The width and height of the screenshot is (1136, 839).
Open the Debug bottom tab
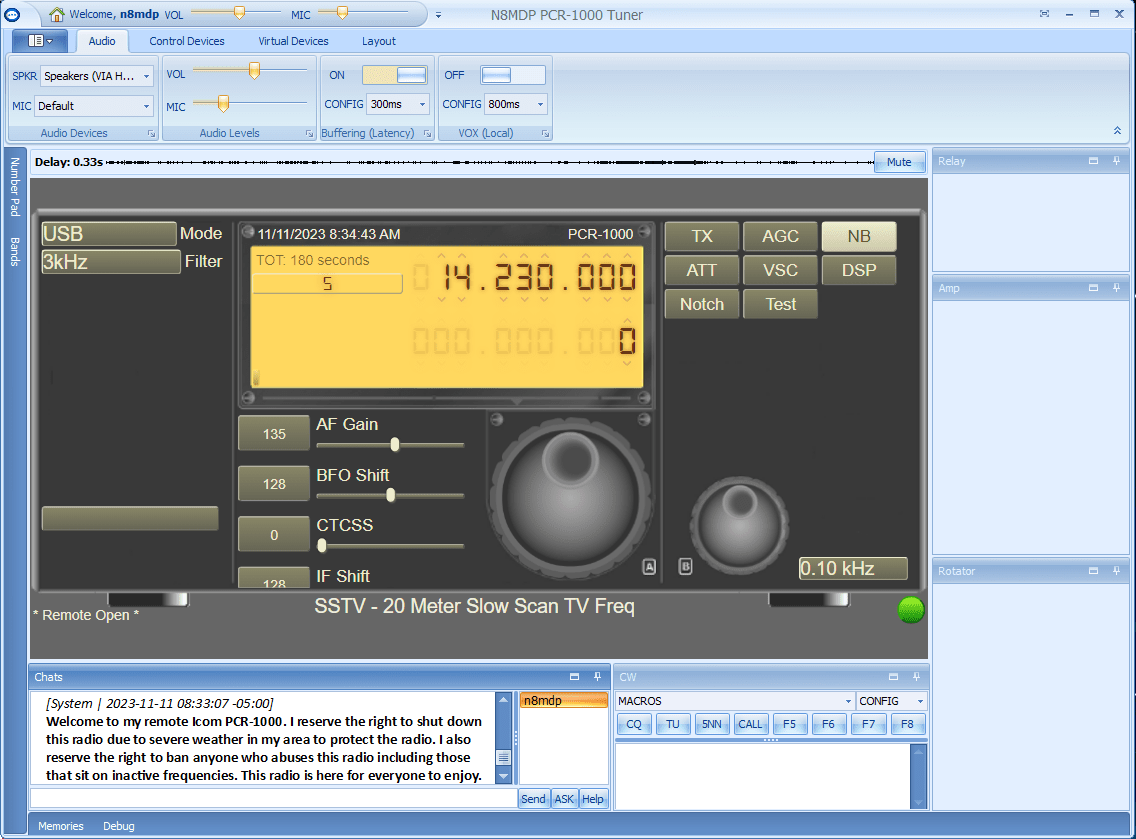(x=119, y=826)
